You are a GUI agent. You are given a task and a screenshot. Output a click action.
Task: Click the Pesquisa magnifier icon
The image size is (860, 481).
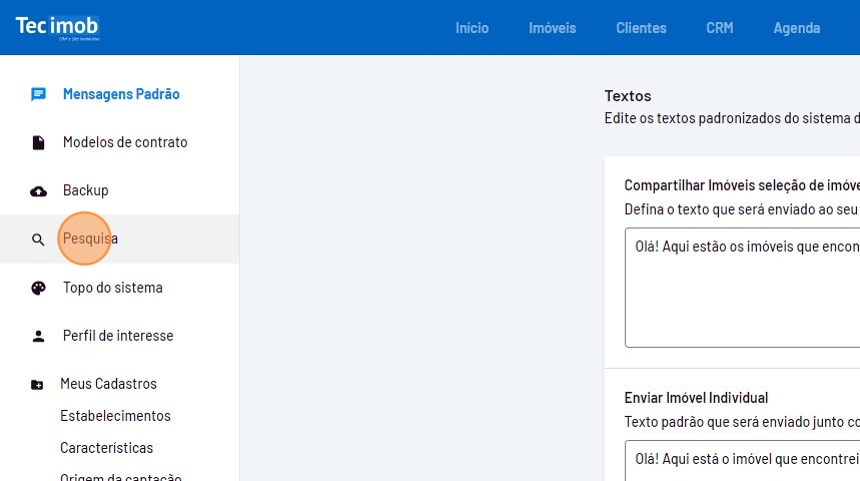pos(38,240)
